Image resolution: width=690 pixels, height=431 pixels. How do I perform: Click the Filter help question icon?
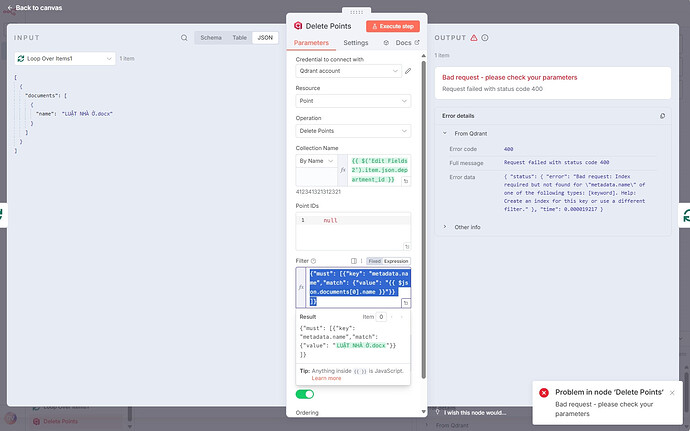pos(313,261)
